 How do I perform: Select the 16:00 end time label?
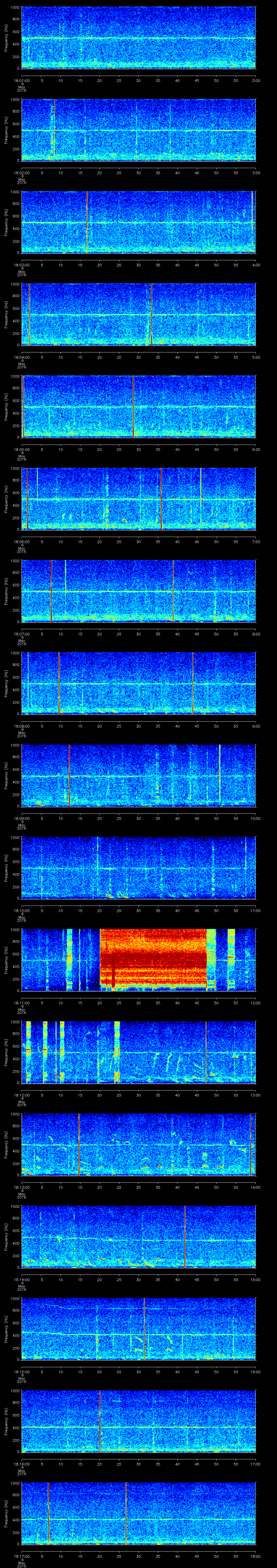tap(255, 1371)
